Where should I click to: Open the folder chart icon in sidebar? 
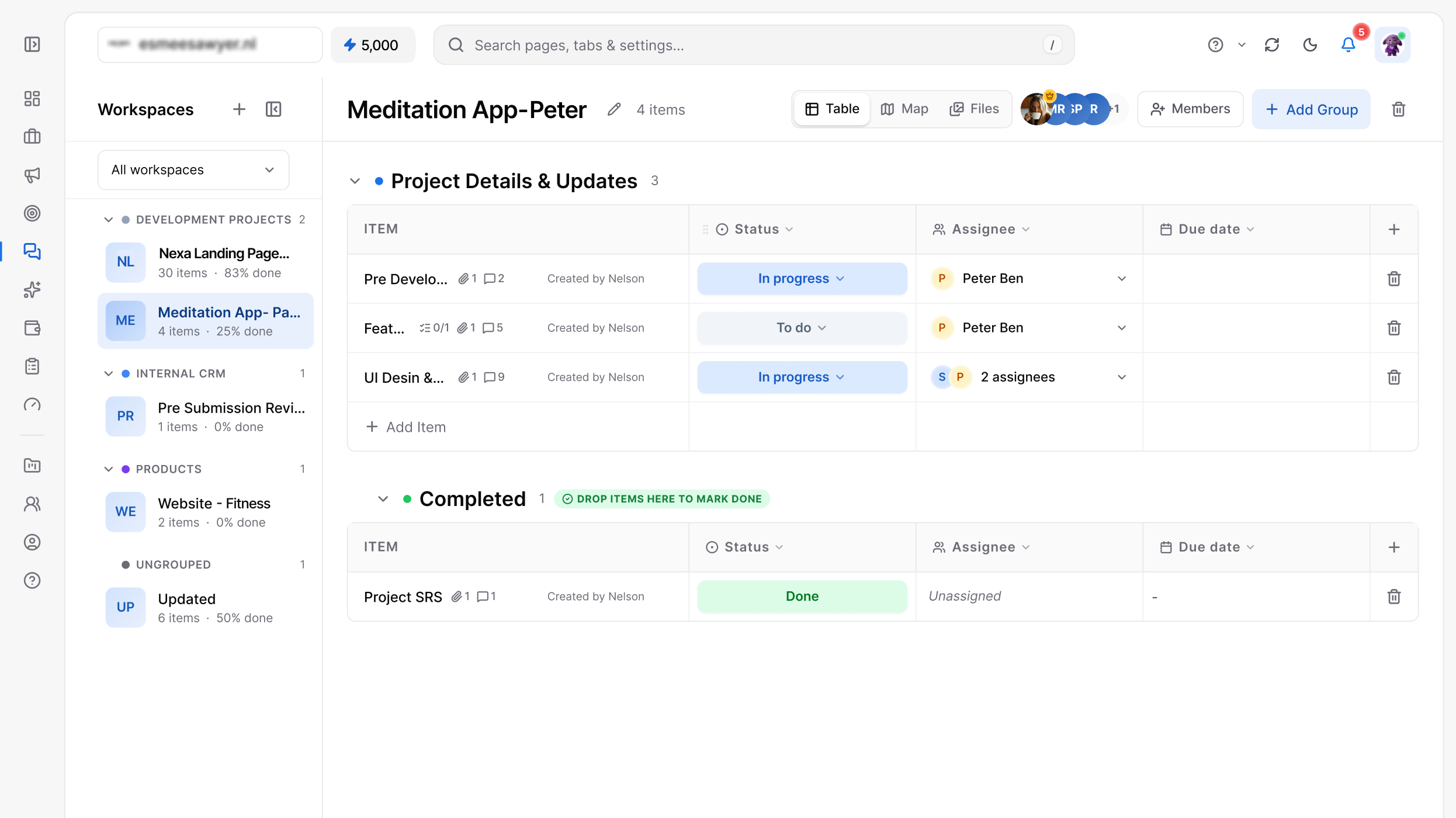(x=32, y=466)
